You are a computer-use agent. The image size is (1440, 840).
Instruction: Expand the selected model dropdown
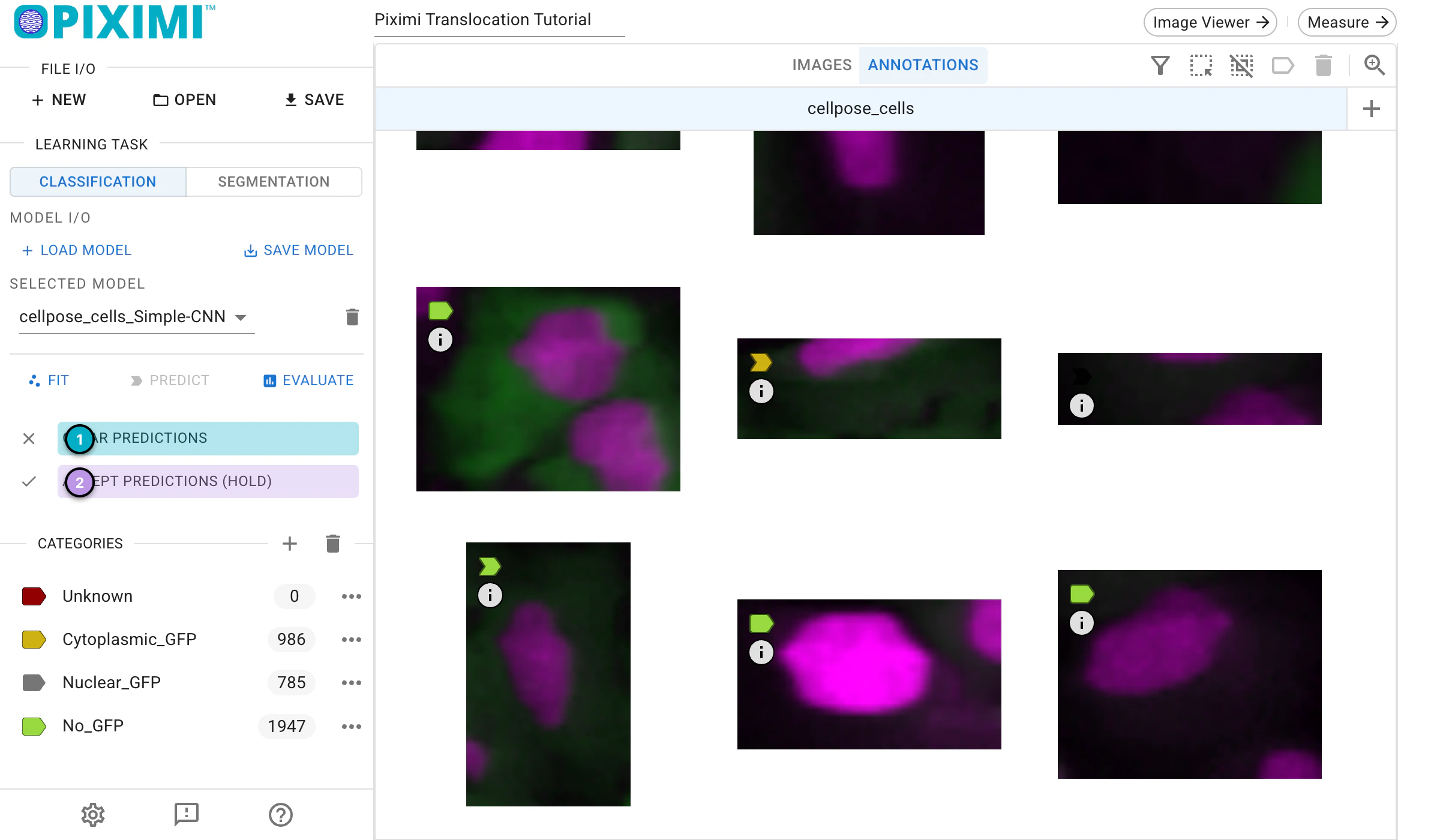[137, 317]
